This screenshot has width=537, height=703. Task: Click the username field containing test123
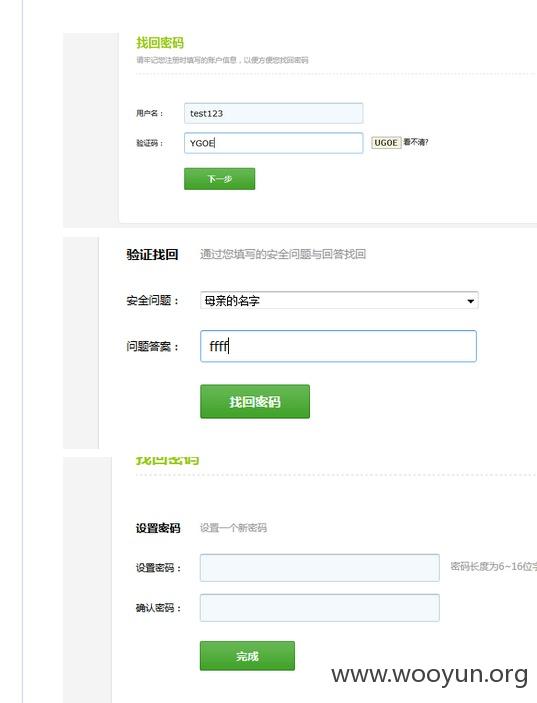click(273, 113)
